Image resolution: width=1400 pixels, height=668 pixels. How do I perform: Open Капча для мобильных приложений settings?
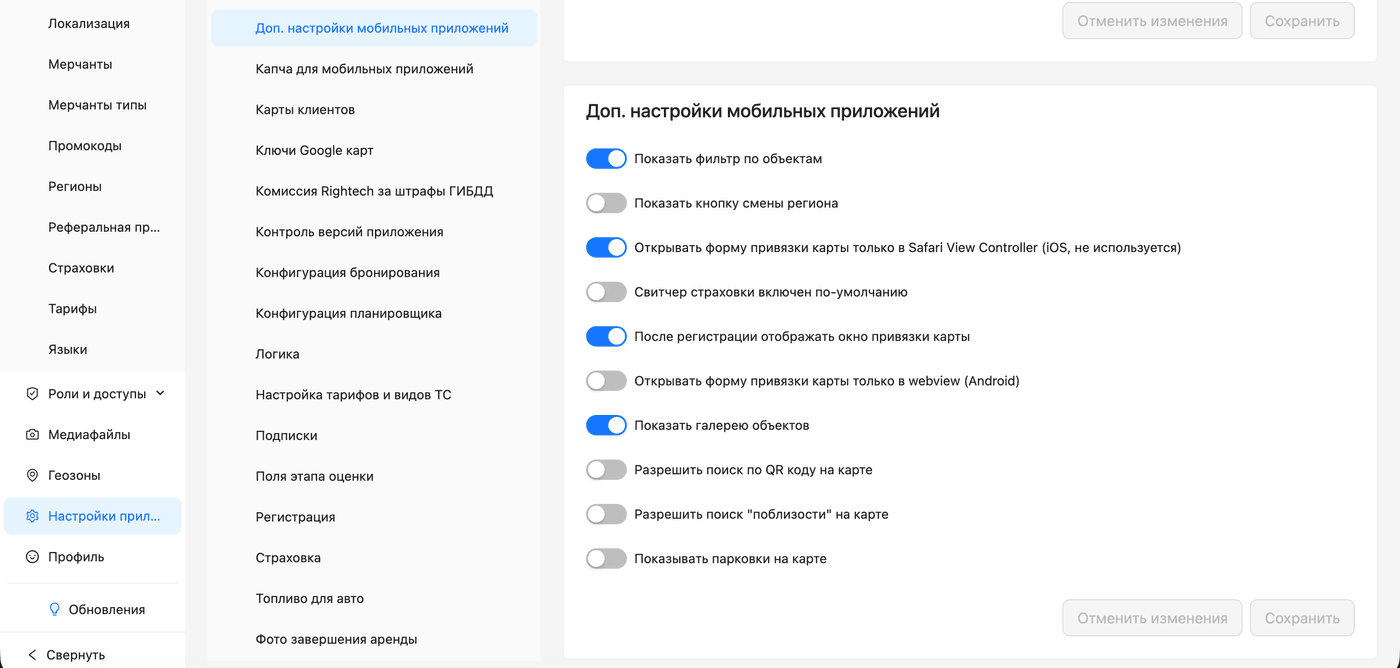click(364, 69)
